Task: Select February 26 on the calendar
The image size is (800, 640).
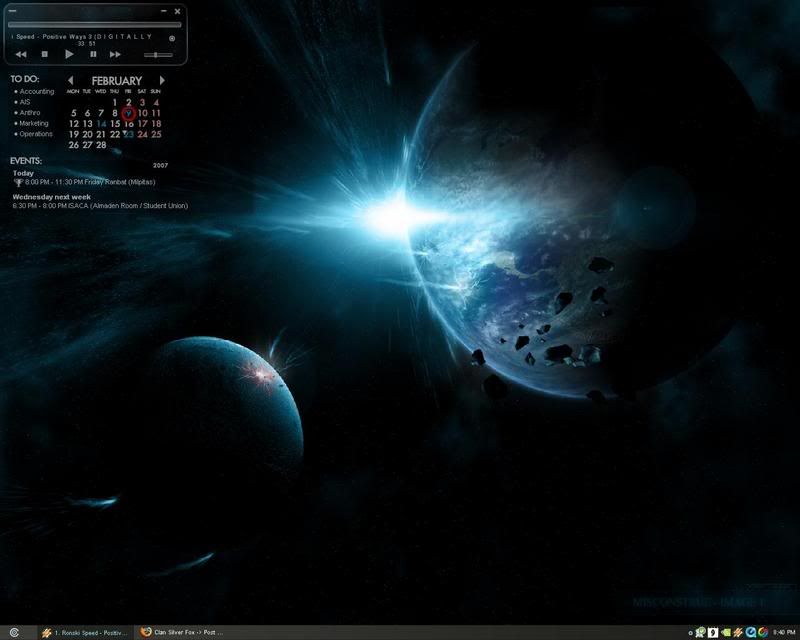Action: point(73,145)
